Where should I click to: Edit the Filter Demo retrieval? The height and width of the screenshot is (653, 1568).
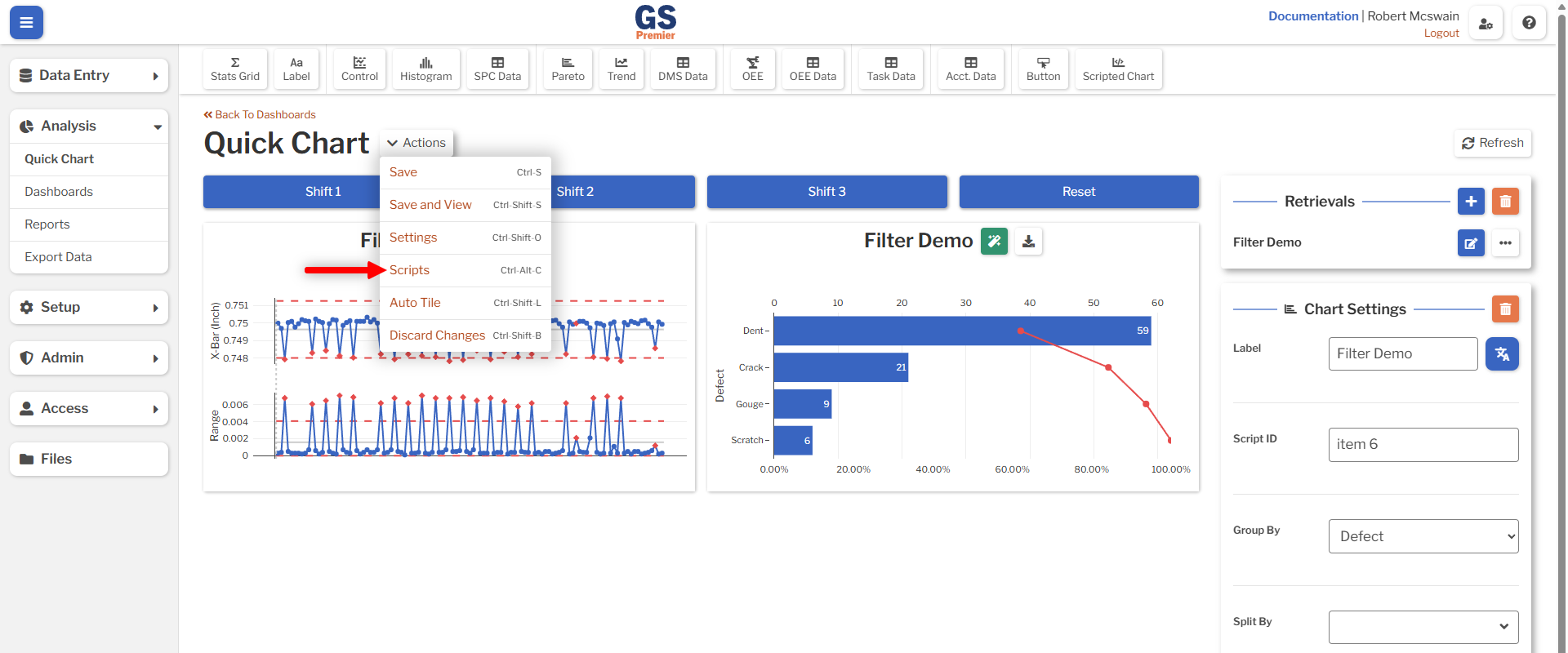click(x=1471, y=242)
